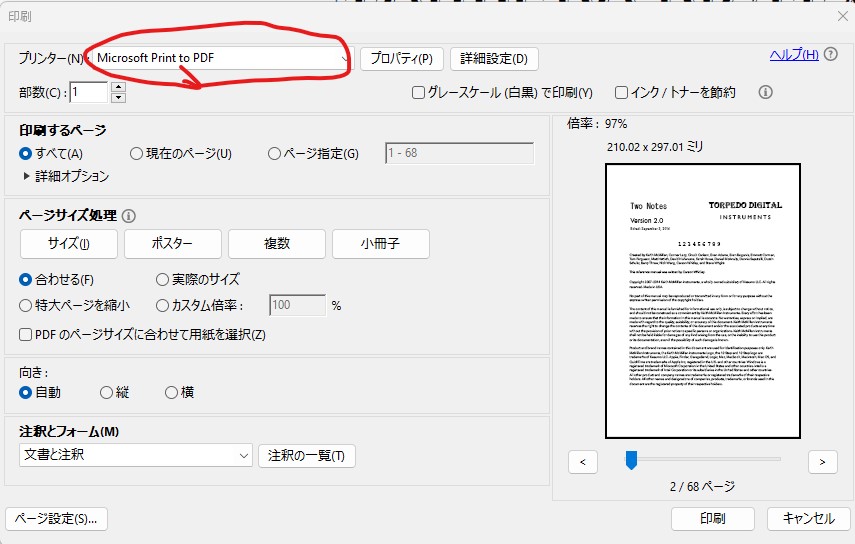Enable グレースケール (白黒) で印刷 checkbox
Screen dimensions: 855x544
click(420, 92)
